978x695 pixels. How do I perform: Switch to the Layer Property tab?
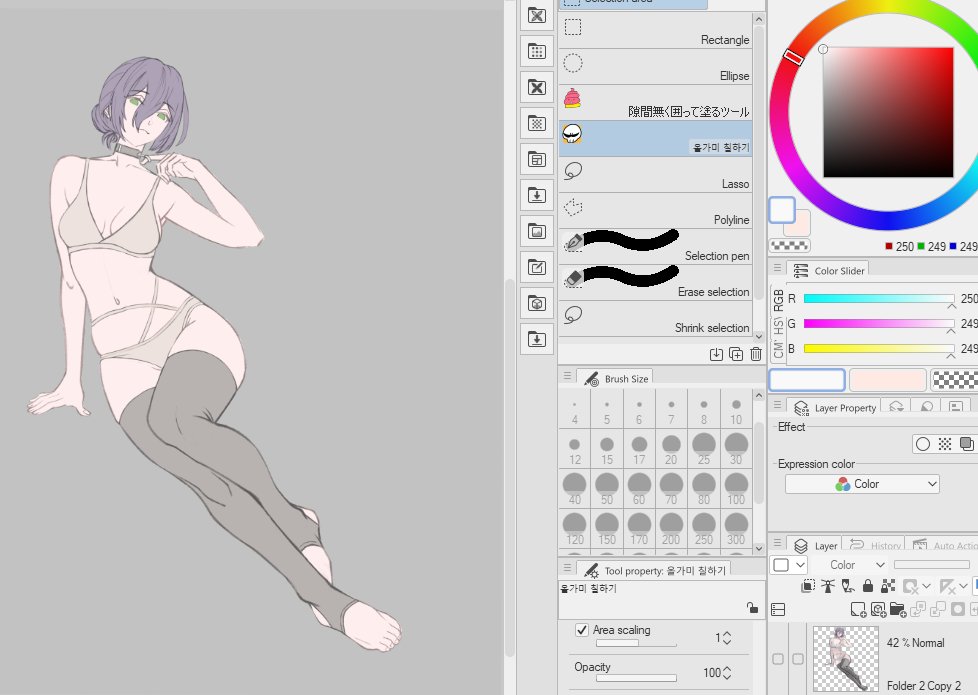(835, 408)
